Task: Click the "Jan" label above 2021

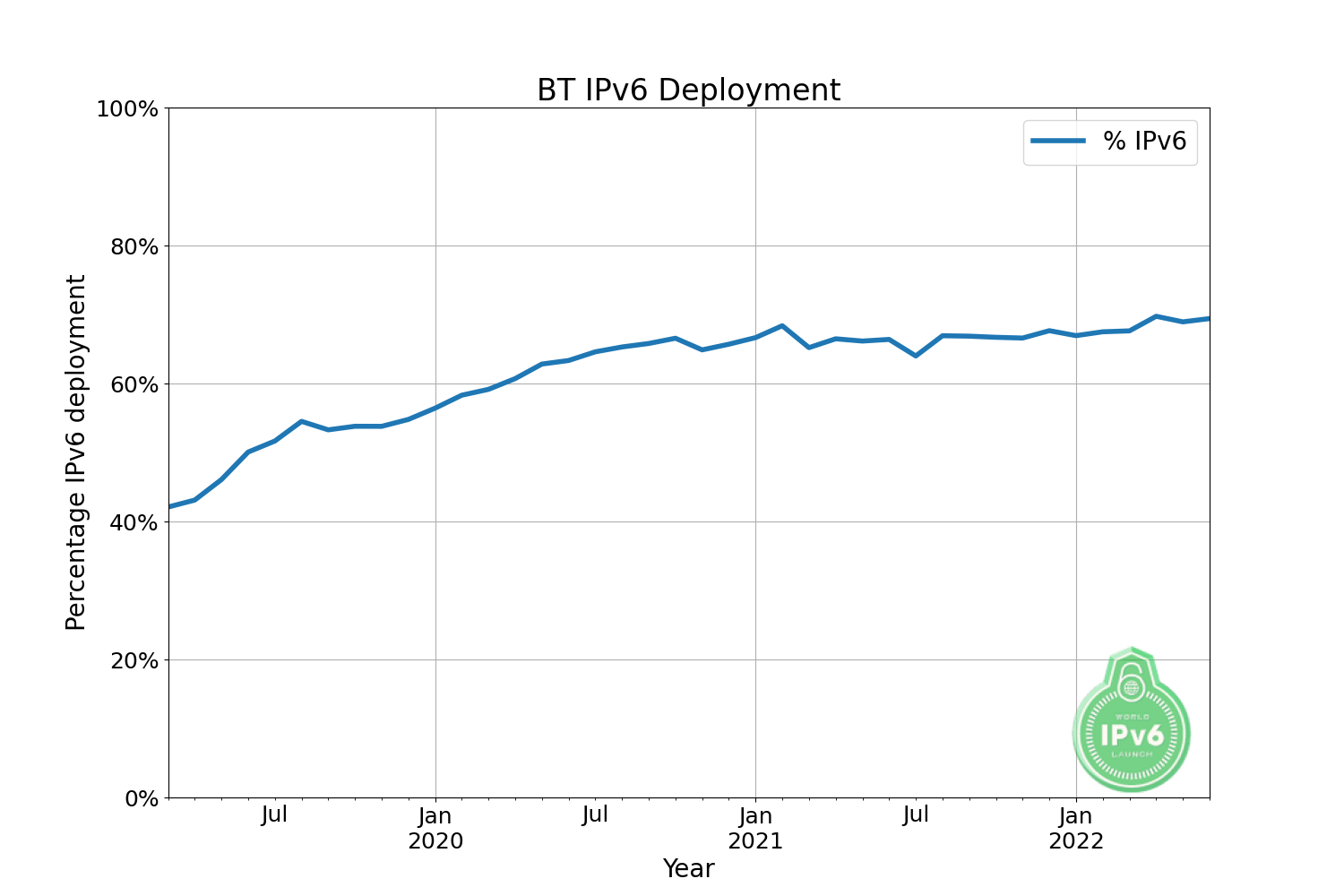Action: (x=755, y=816)
